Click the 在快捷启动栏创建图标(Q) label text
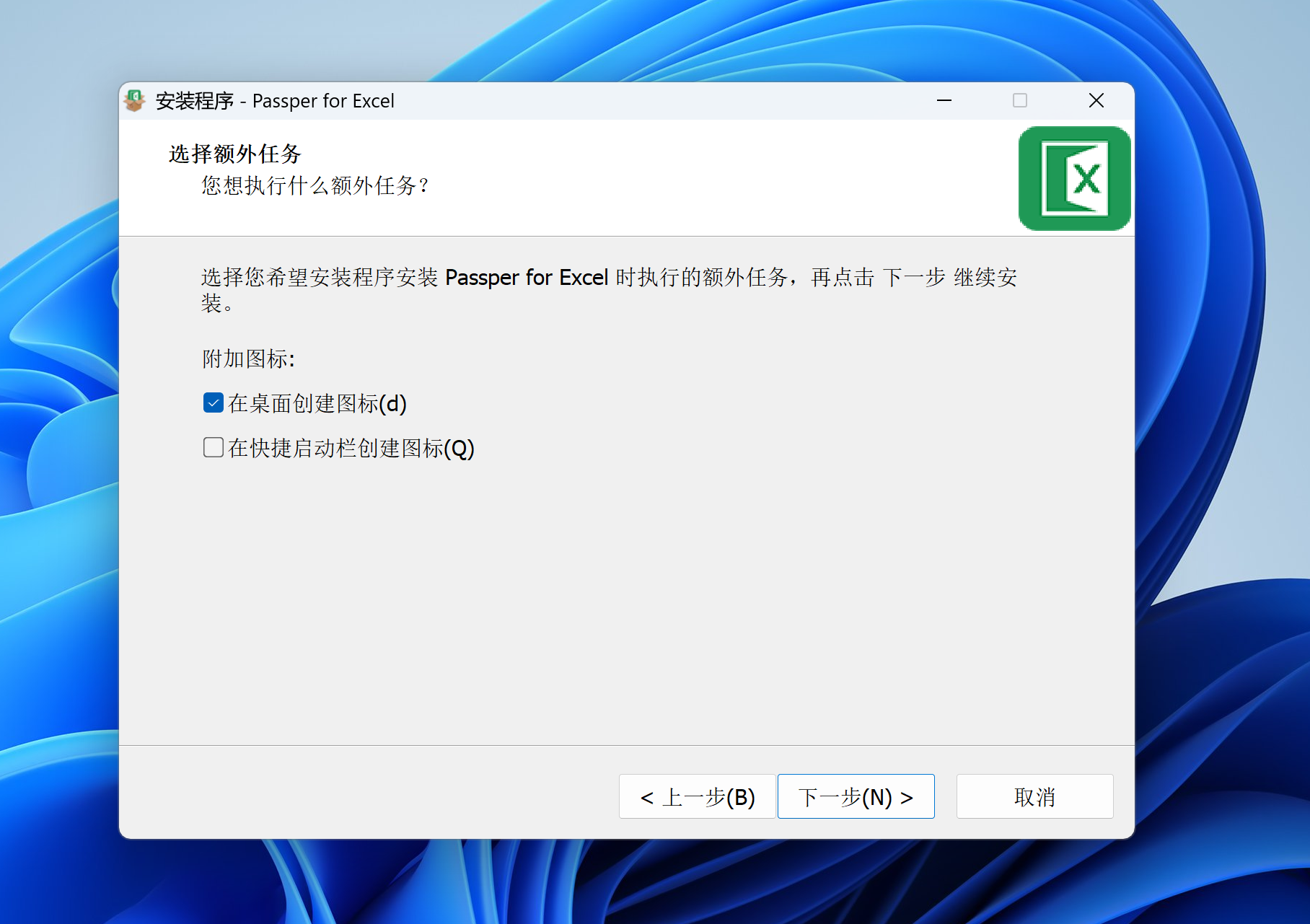This screenshot has height=924, width=1310. pyautogui.click(x=351, y=449)
